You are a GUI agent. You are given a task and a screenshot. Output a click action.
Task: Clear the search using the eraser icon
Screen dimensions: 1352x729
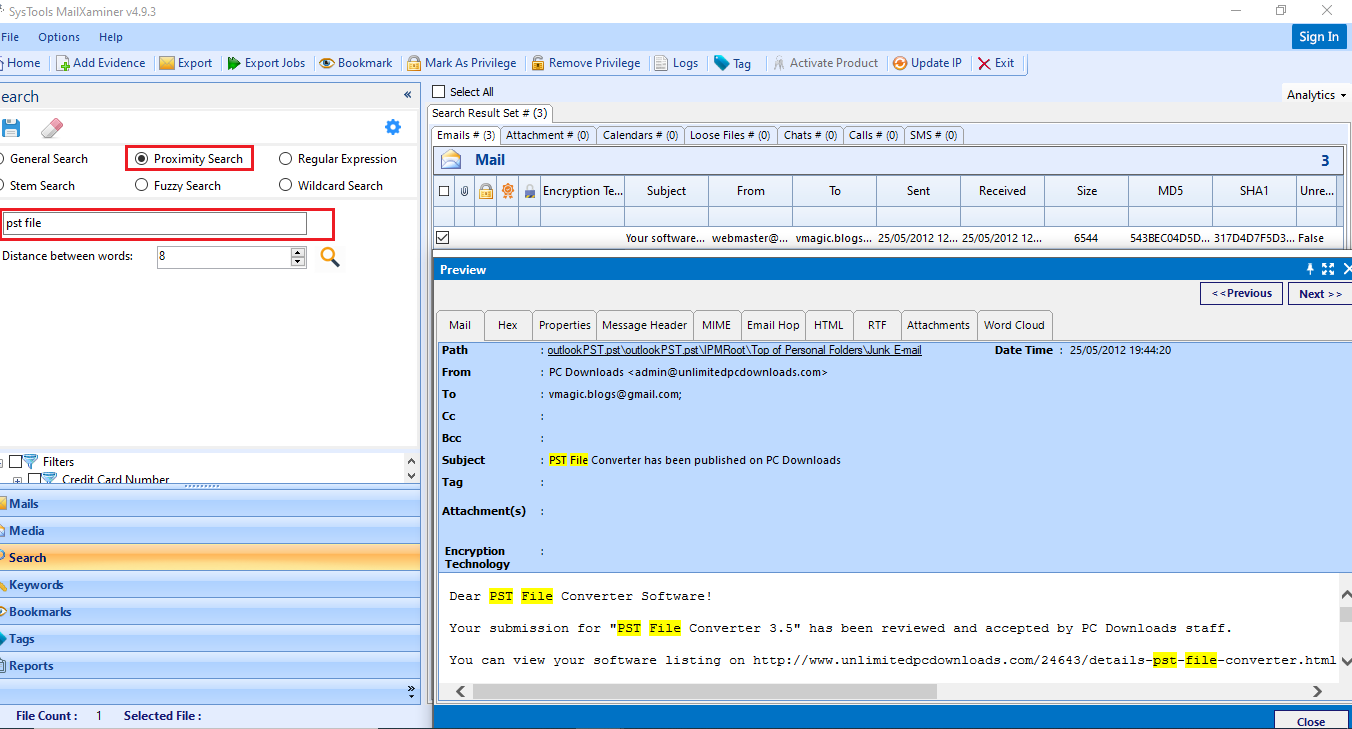51,127
